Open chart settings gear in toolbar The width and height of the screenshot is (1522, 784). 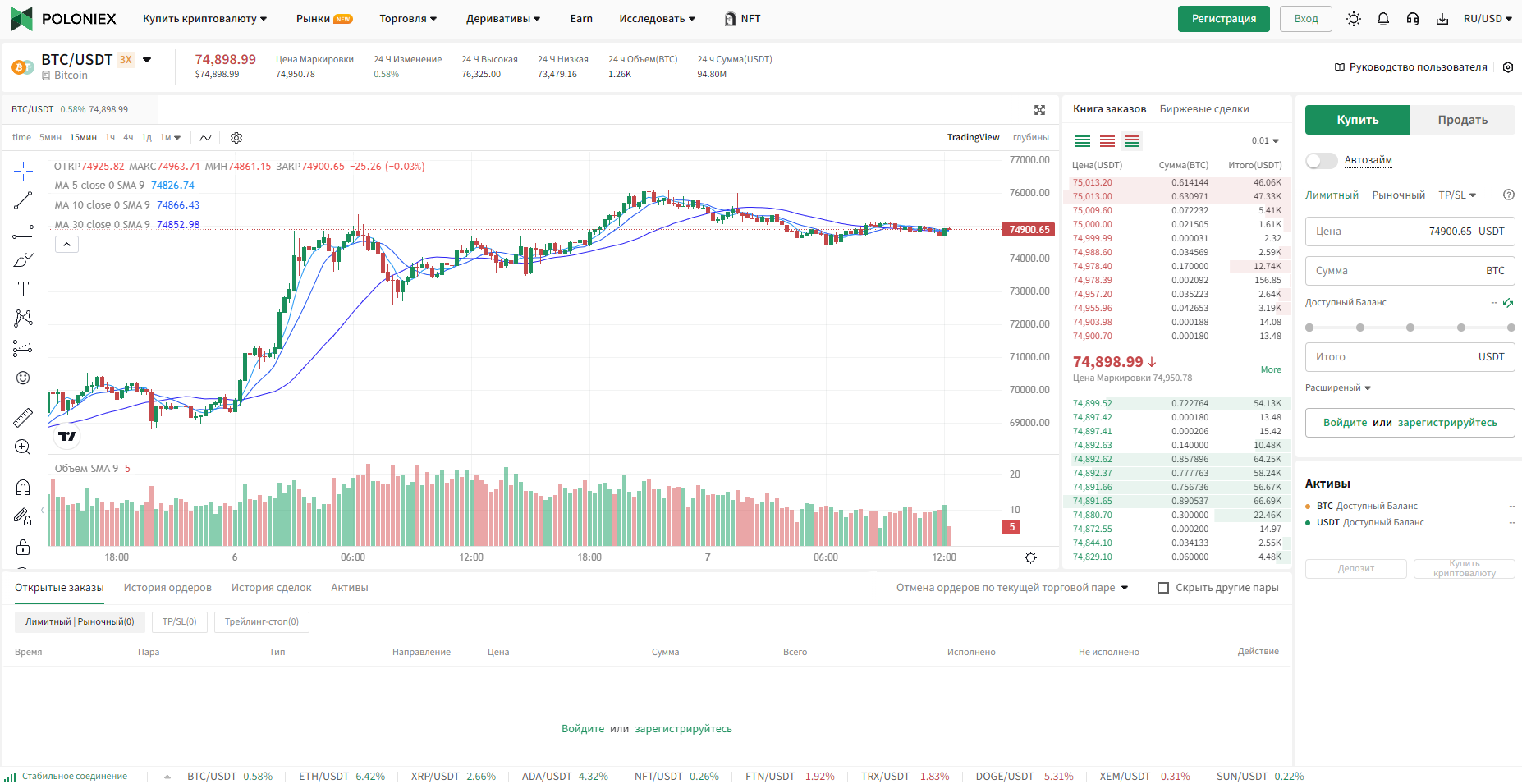pos(236,138)
